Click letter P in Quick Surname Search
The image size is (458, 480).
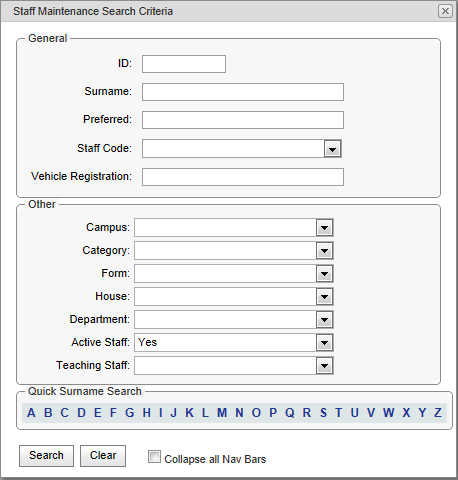coord(273,413)
